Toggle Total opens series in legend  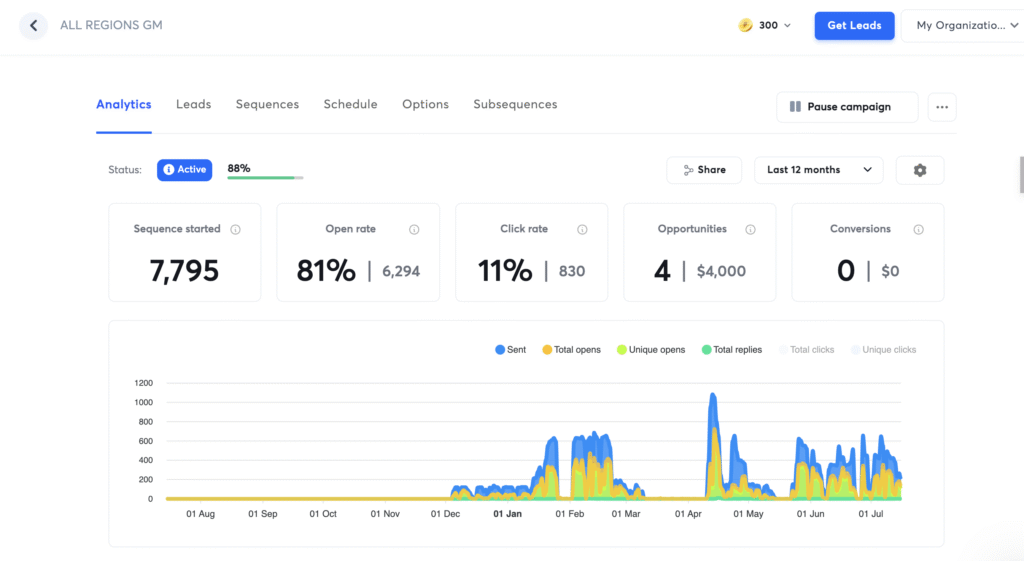pyautogui.click(x=571, y=350)
